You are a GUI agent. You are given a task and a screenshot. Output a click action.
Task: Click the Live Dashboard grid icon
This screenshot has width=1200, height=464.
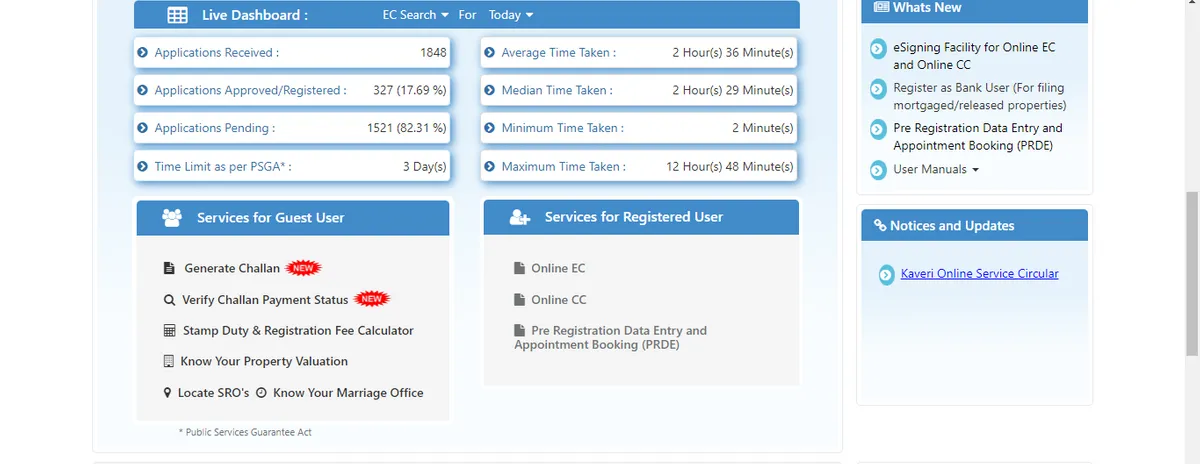[x=177, y=15]
